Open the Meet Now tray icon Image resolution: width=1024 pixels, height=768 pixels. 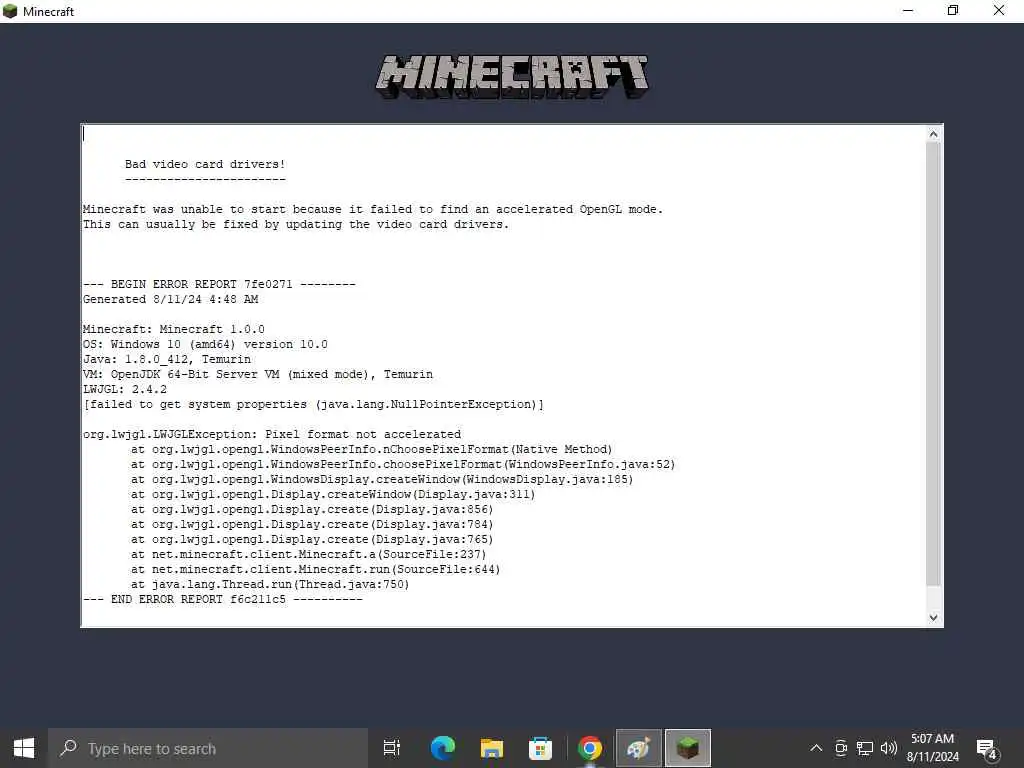coord(841,748)
